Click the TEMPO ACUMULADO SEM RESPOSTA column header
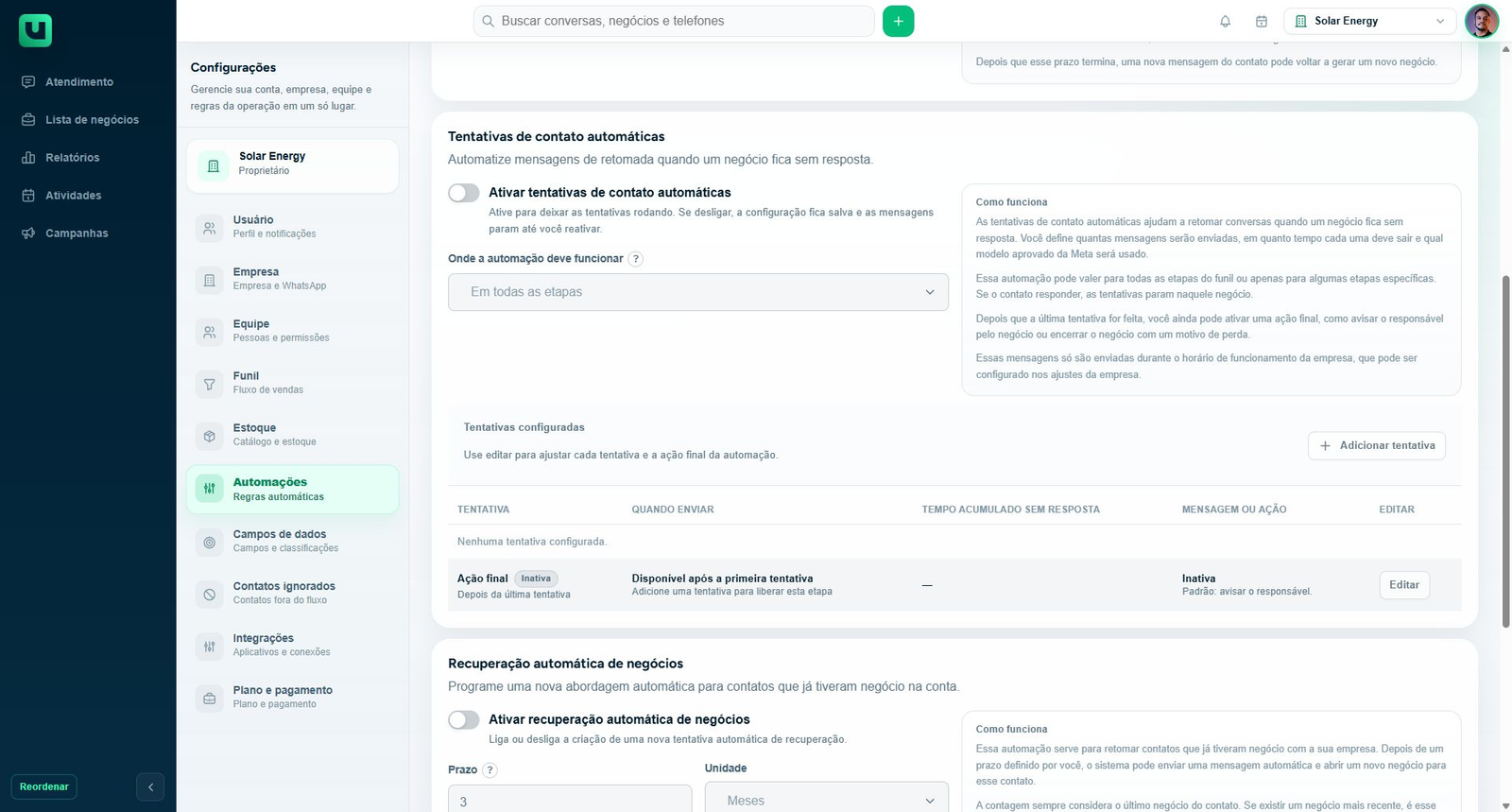Screen dimensions: 1512x812 [1011, 510]
